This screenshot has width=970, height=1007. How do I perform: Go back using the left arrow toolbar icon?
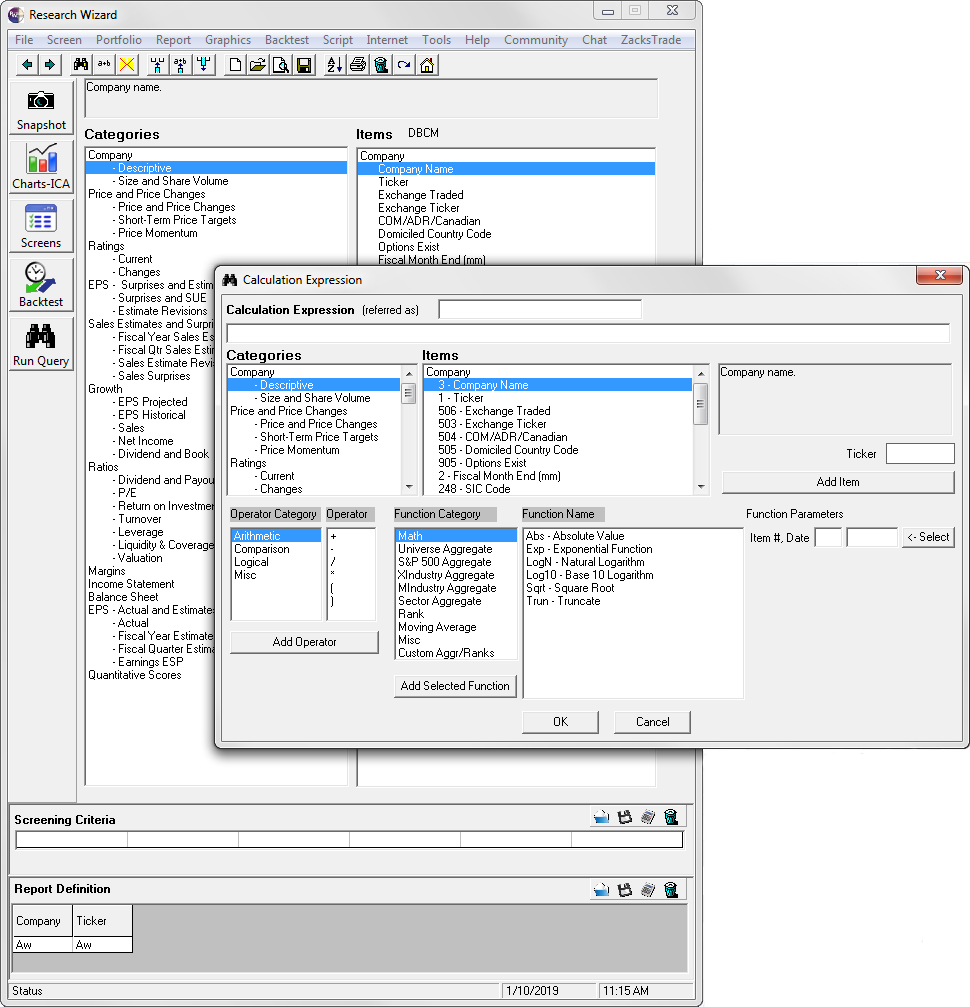(x=27, y=65)
